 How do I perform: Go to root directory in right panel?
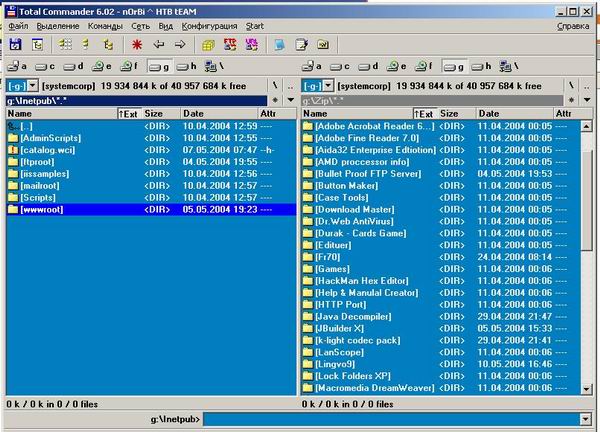[571, 86]
